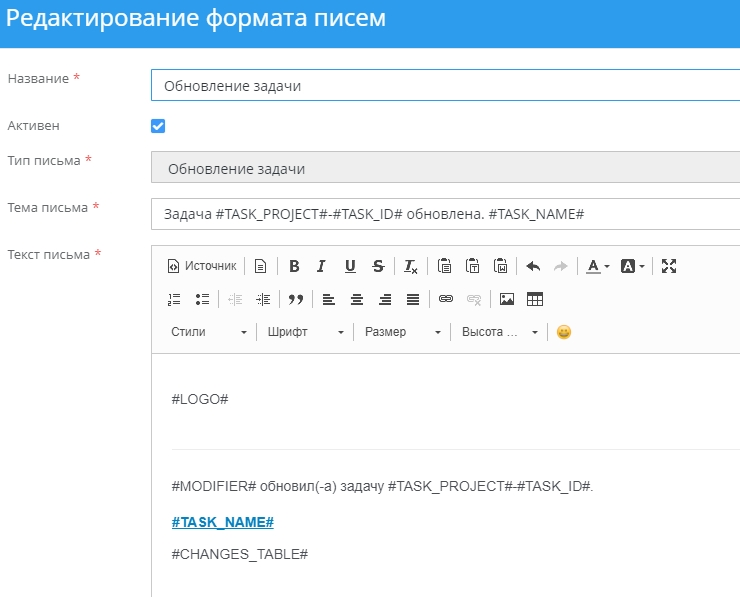Toggle italic formatting

pyautogui.click(x=321, y=266)
